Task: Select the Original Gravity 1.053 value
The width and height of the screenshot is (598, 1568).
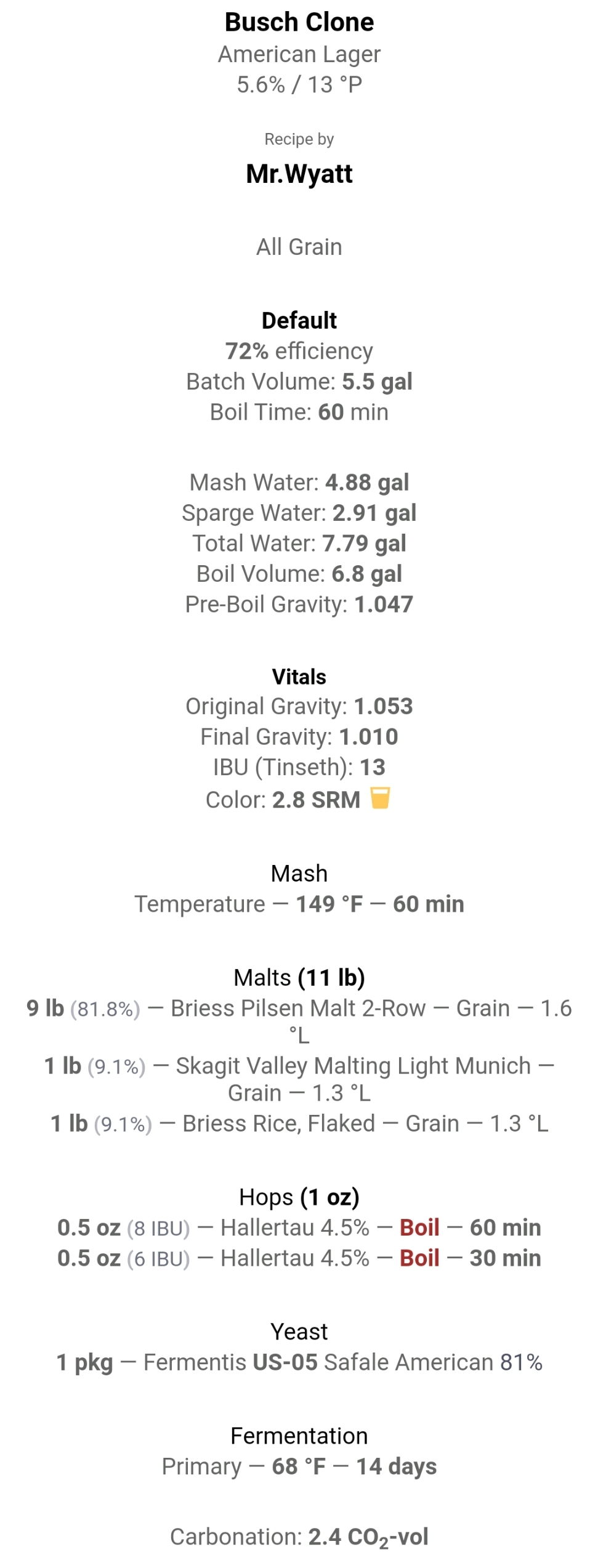Action: click(x=383, y=706)
